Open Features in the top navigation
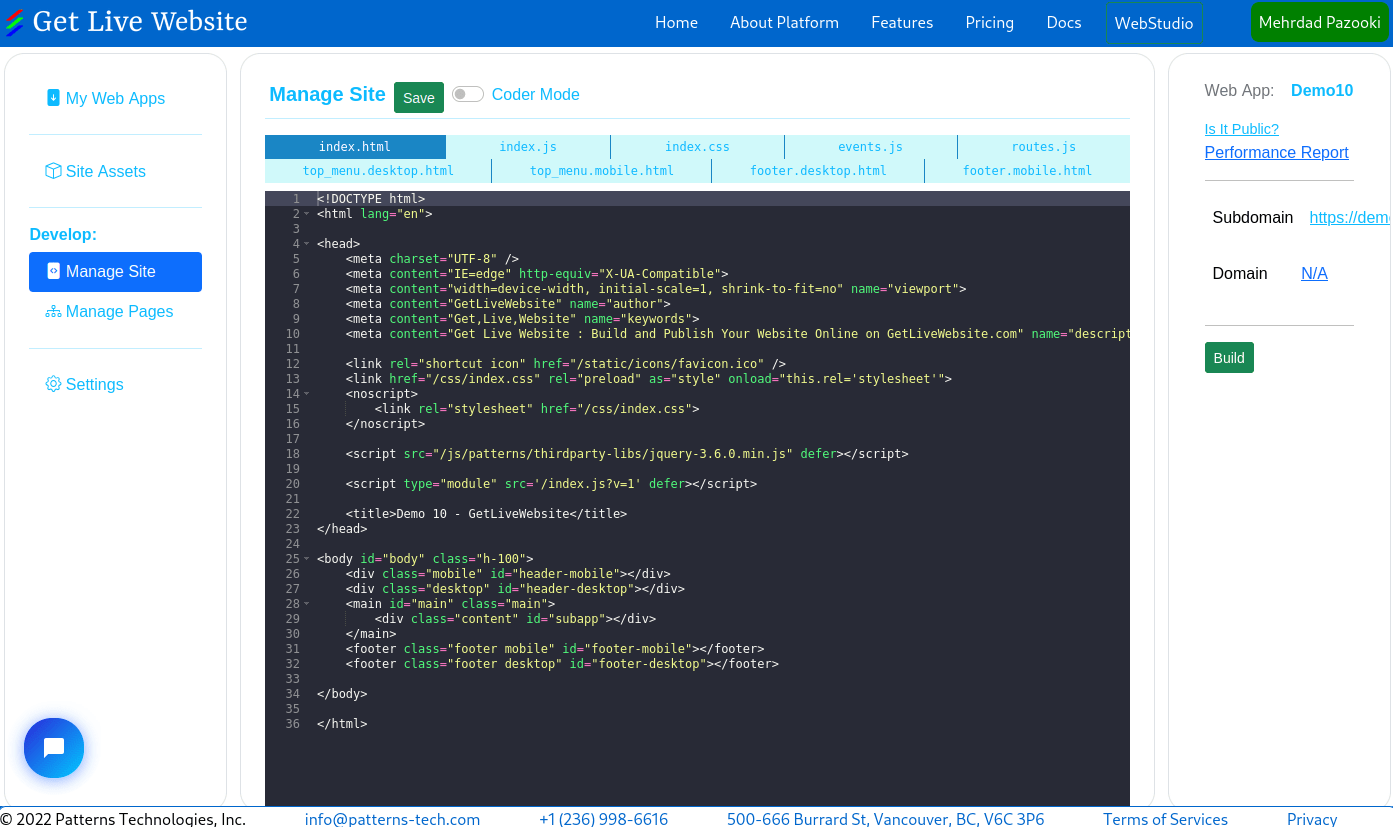This screenshot has width=1393, height=827. [902, 22]
